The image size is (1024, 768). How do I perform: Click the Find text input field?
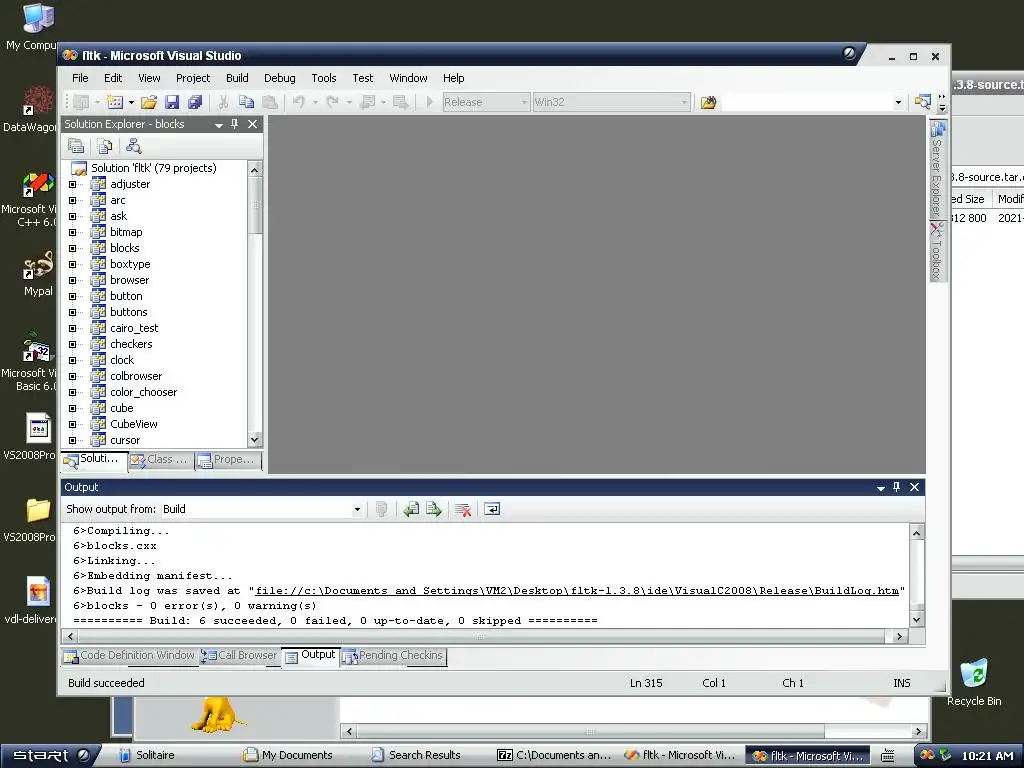(806, 103)
